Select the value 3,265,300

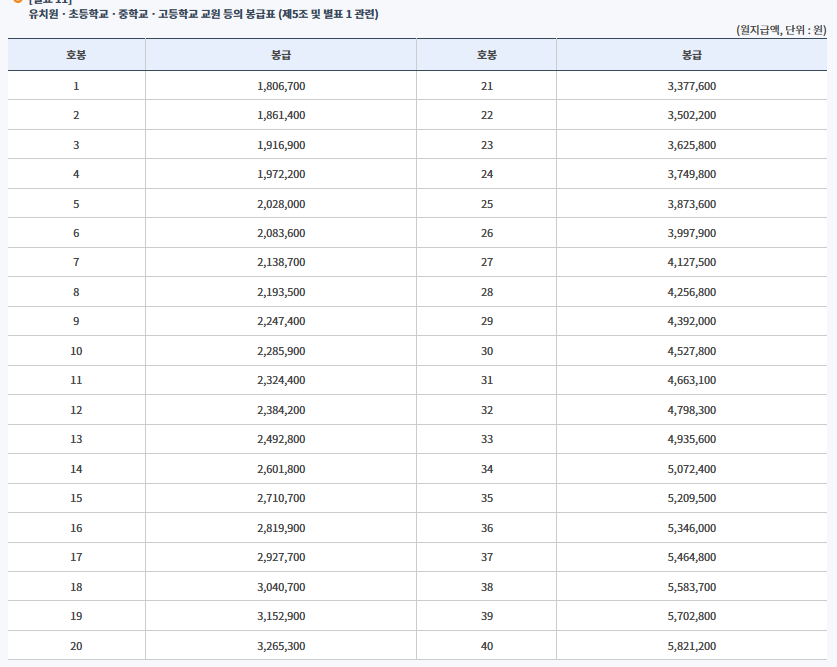pyautogui.click(x=281, y=646)
